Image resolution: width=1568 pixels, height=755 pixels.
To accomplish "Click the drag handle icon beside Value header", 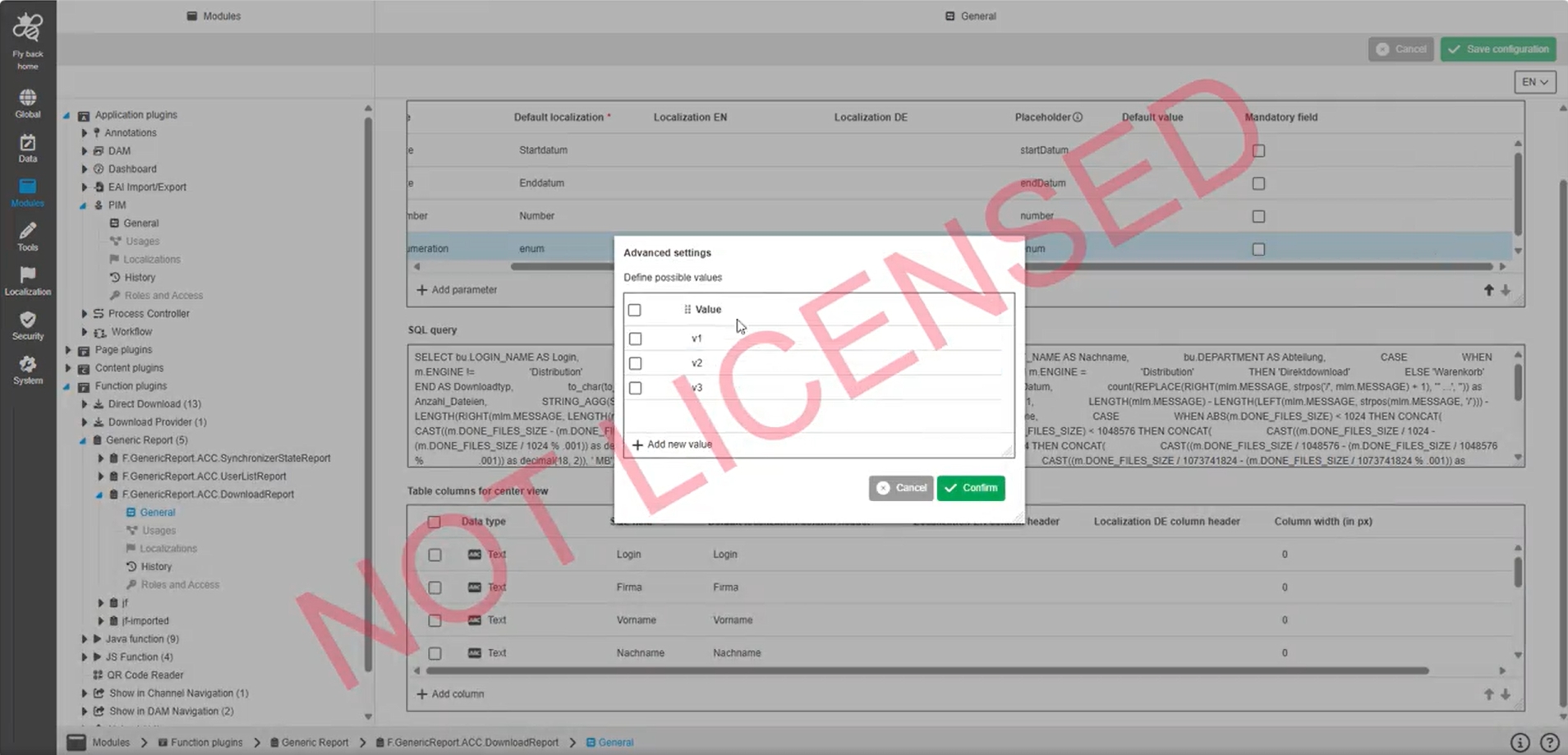I will [x=687, y=310].
